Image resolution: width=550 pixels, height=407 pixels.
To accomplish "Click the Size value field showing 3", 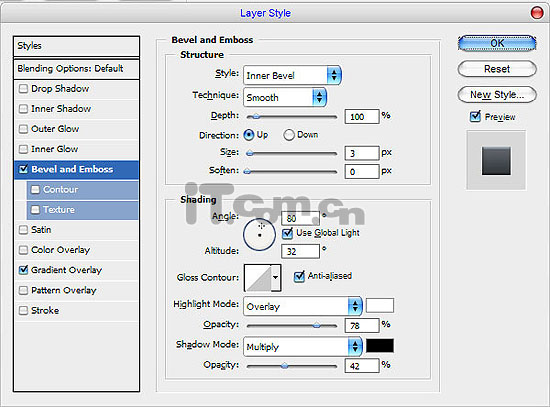I will pos(362,153).
